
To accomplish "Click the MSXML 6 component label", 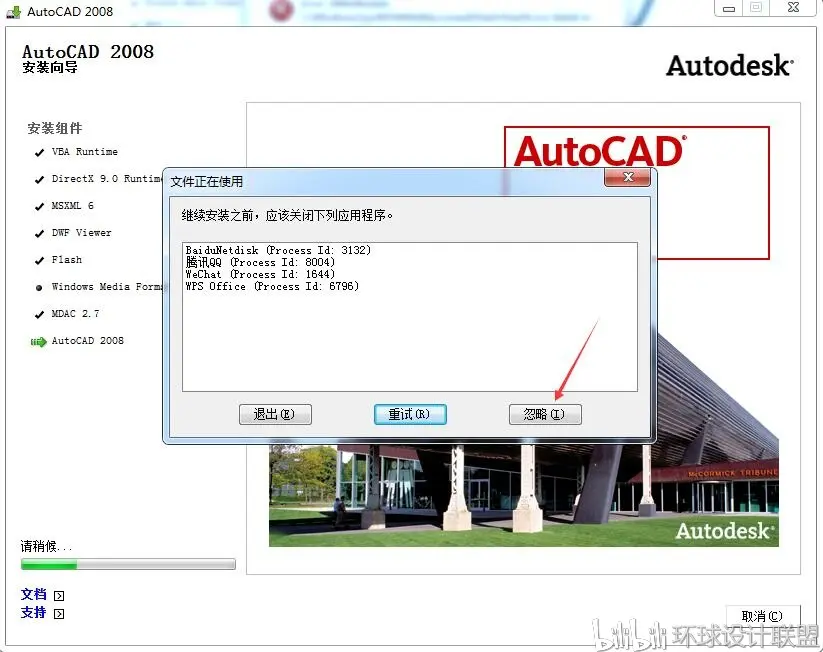I will pos(72,206).
